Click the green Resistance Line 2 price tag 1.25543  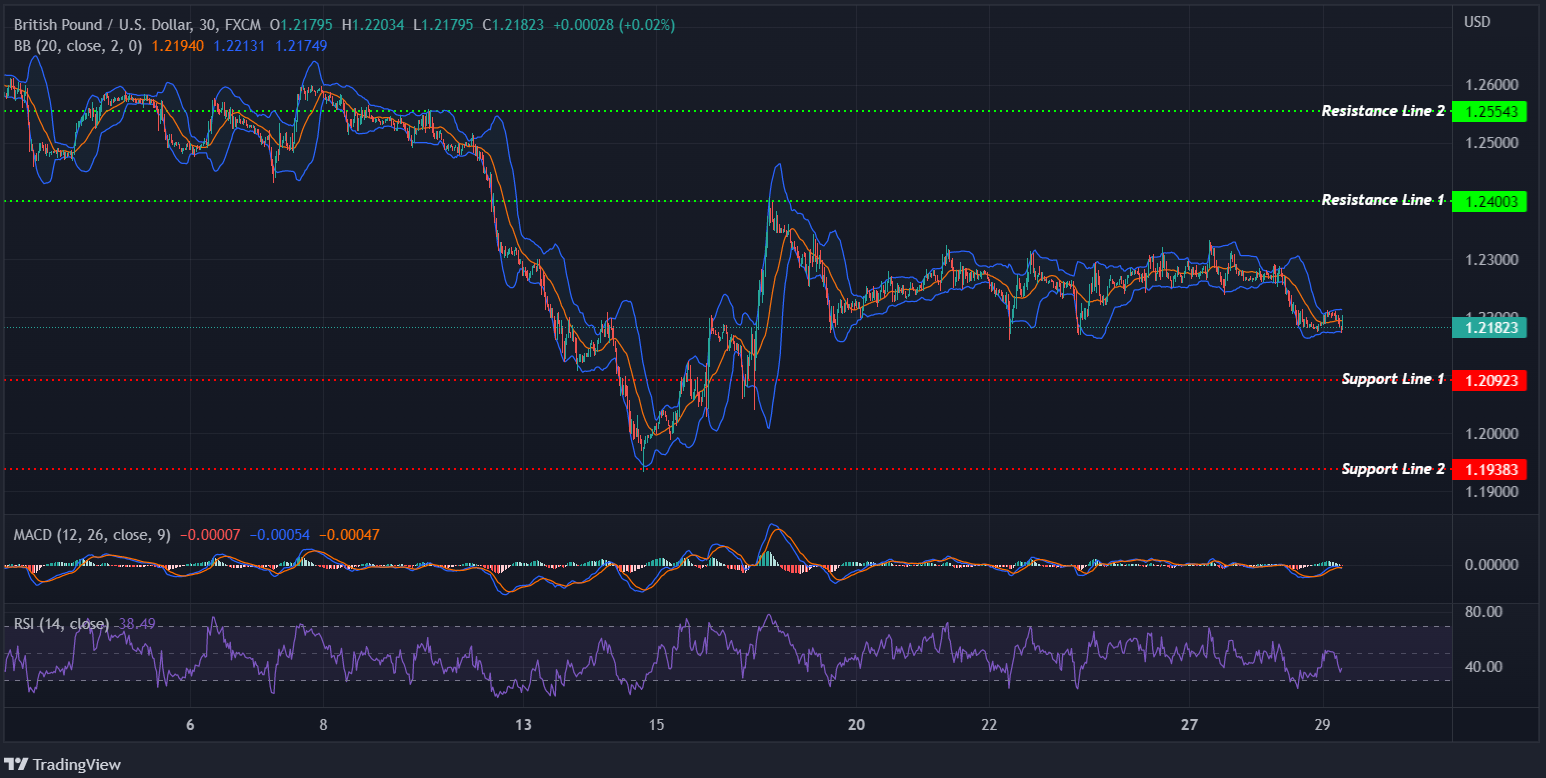point(1489,111)
